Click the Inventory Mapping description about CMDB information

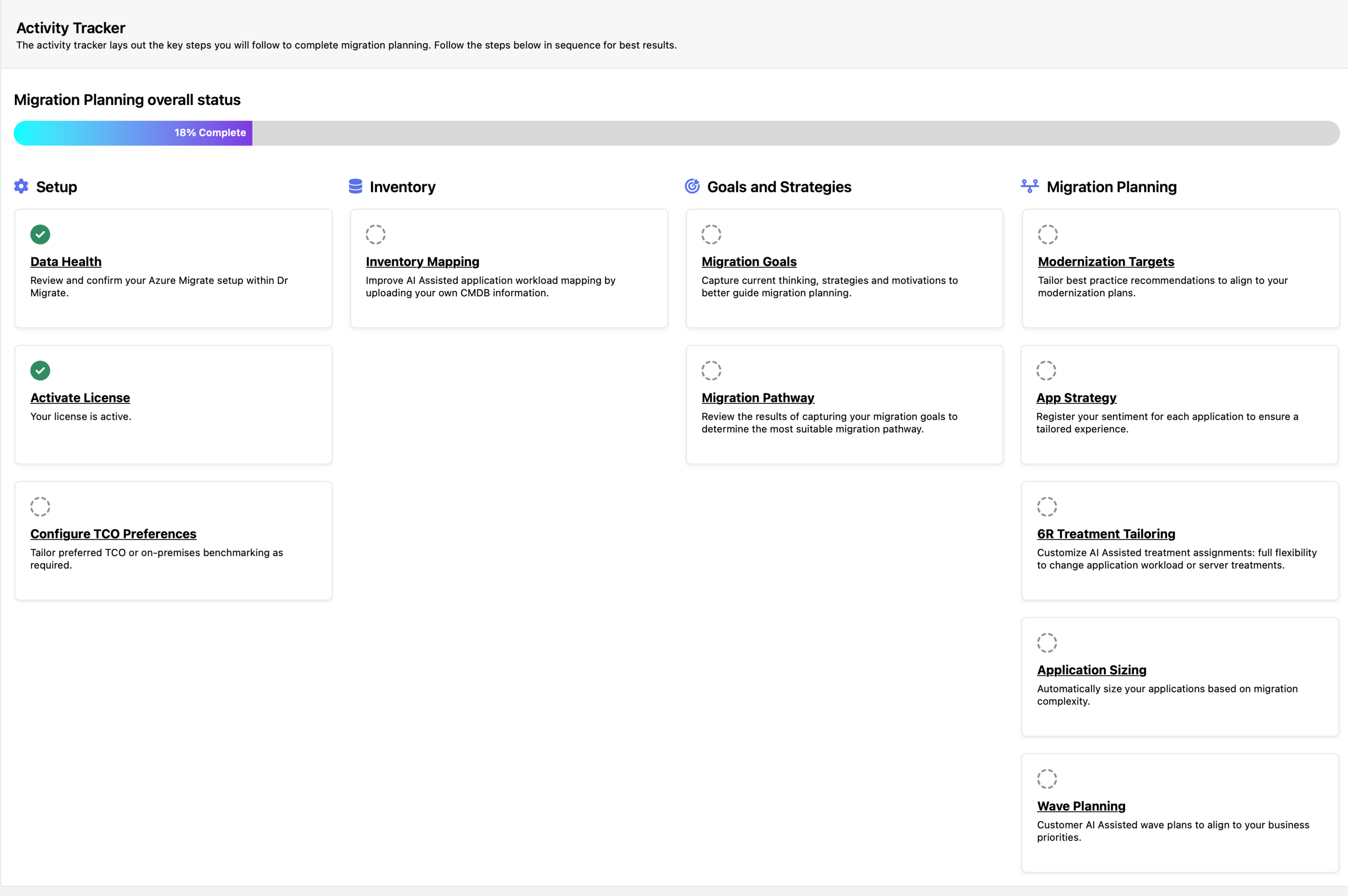pyautogui.click(x=490, y=286)
